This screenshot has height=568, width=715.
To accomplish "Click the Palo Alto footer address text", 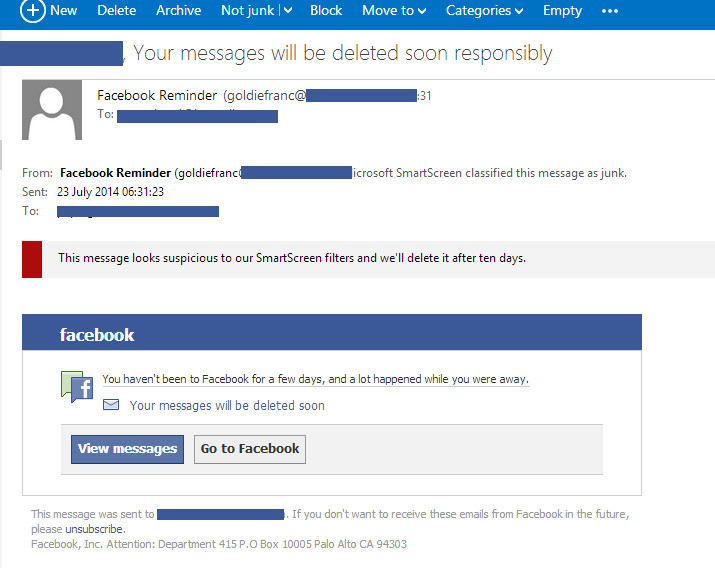I will coord(218,544).
